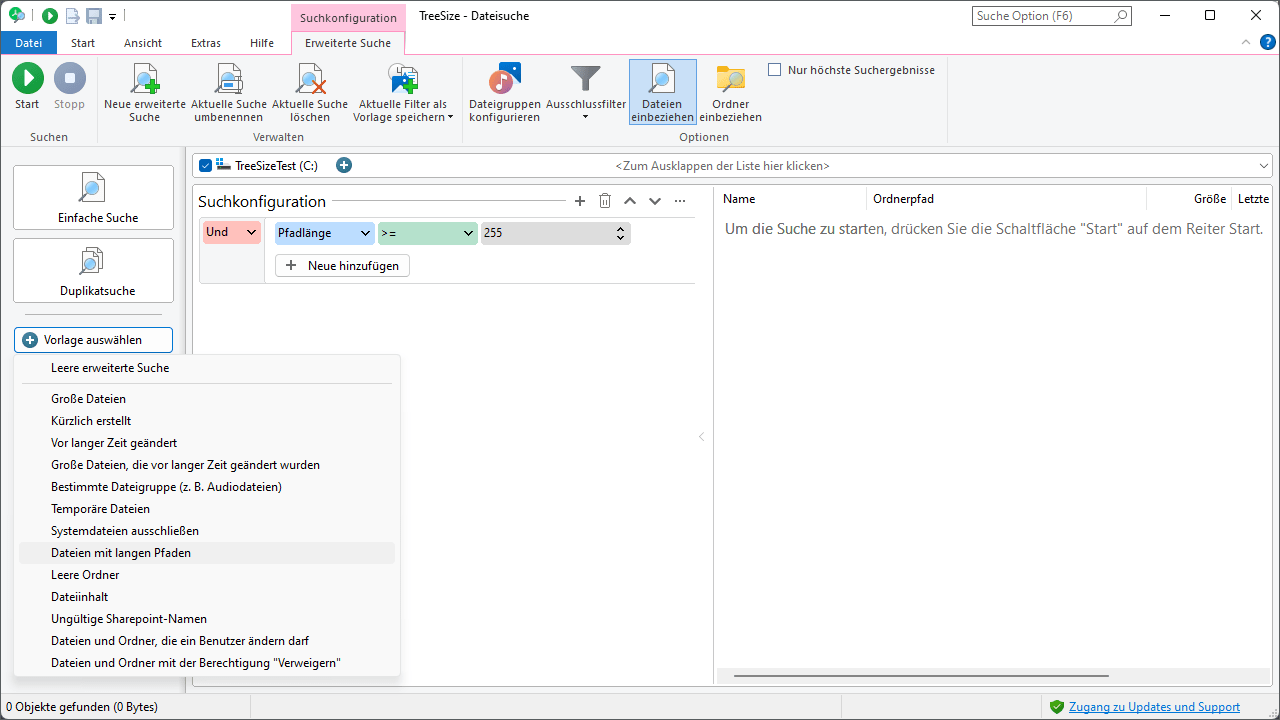Expand the drive list dropdown chevron
The width and height of the screenshot is (1280, 720).
[1264, 166]
